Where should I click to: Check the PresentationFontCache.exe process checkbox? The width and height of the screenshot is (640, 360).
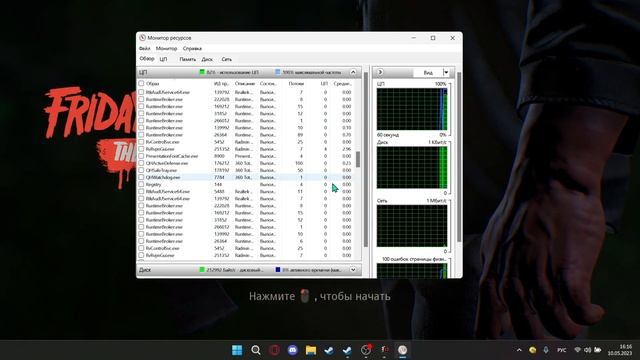pyautogui.click(x=141, y=156)
